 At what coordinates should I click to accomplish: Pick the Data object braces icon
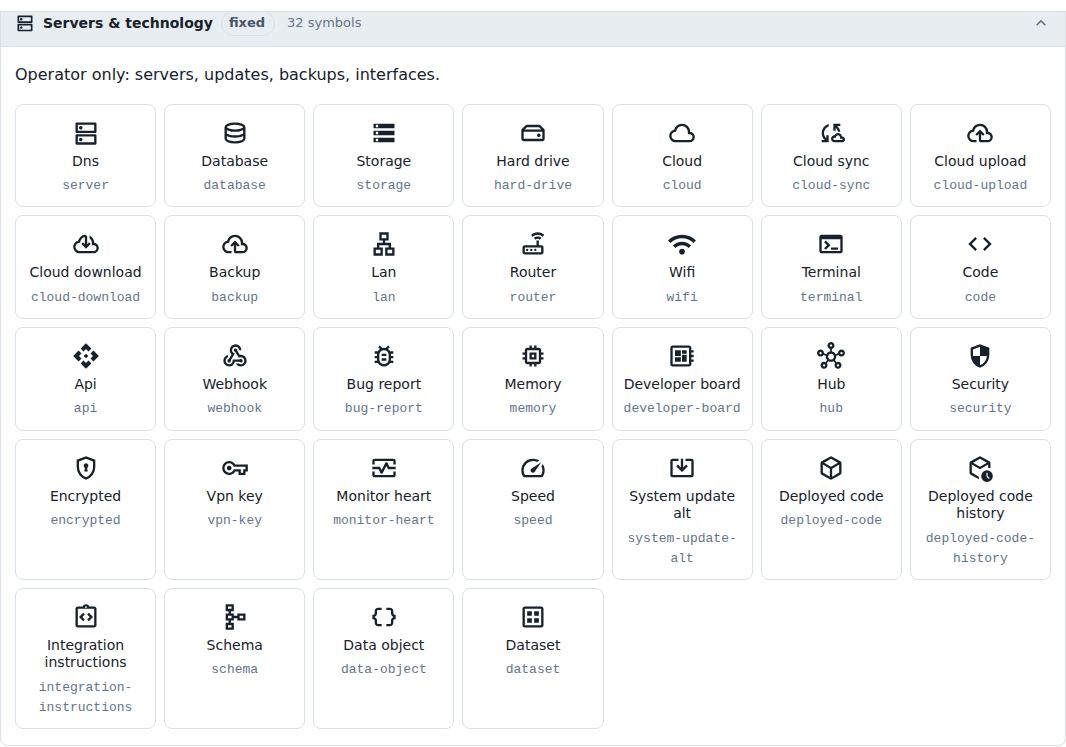(x=383, y=616)
